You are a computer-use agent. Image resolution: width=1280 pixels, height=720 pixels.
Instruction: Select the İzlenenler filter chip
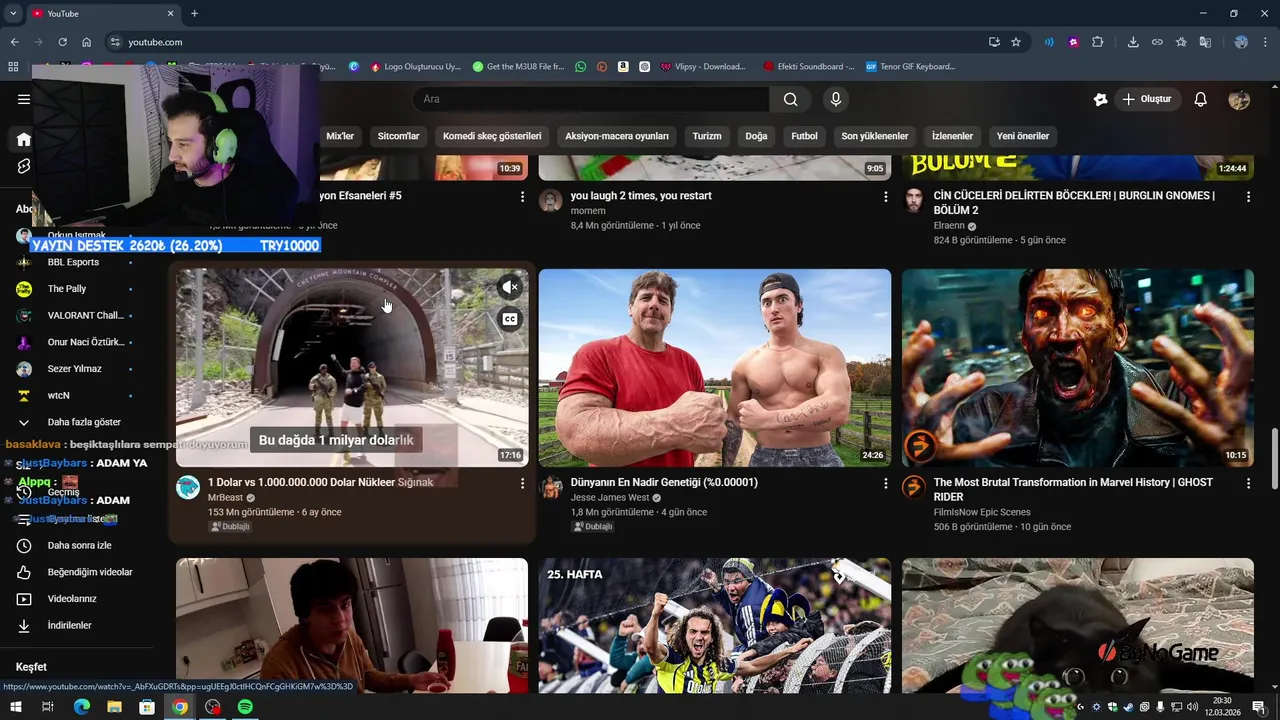952,136
